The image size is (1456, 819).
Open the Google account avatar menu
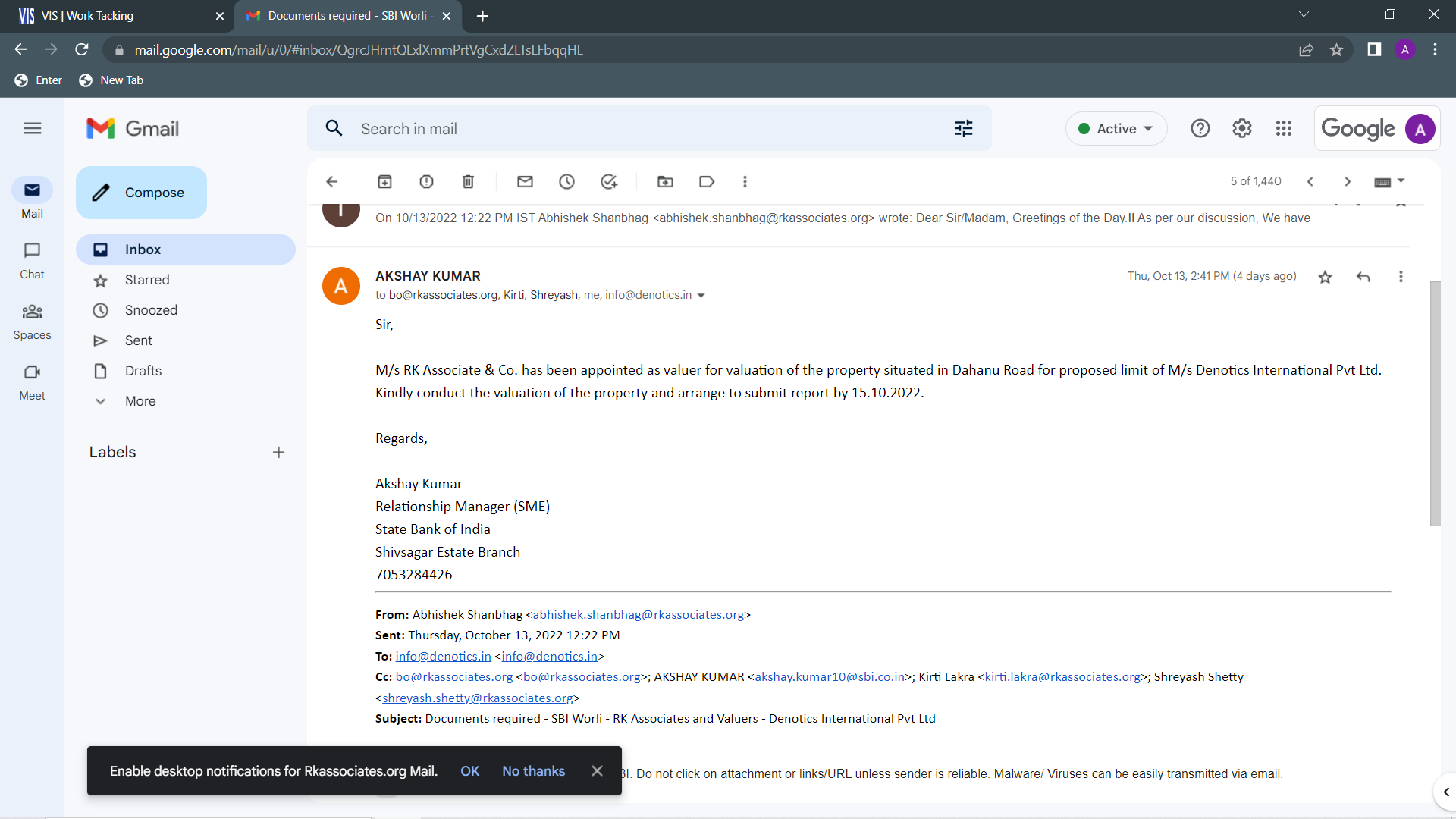coord(1420,129)
